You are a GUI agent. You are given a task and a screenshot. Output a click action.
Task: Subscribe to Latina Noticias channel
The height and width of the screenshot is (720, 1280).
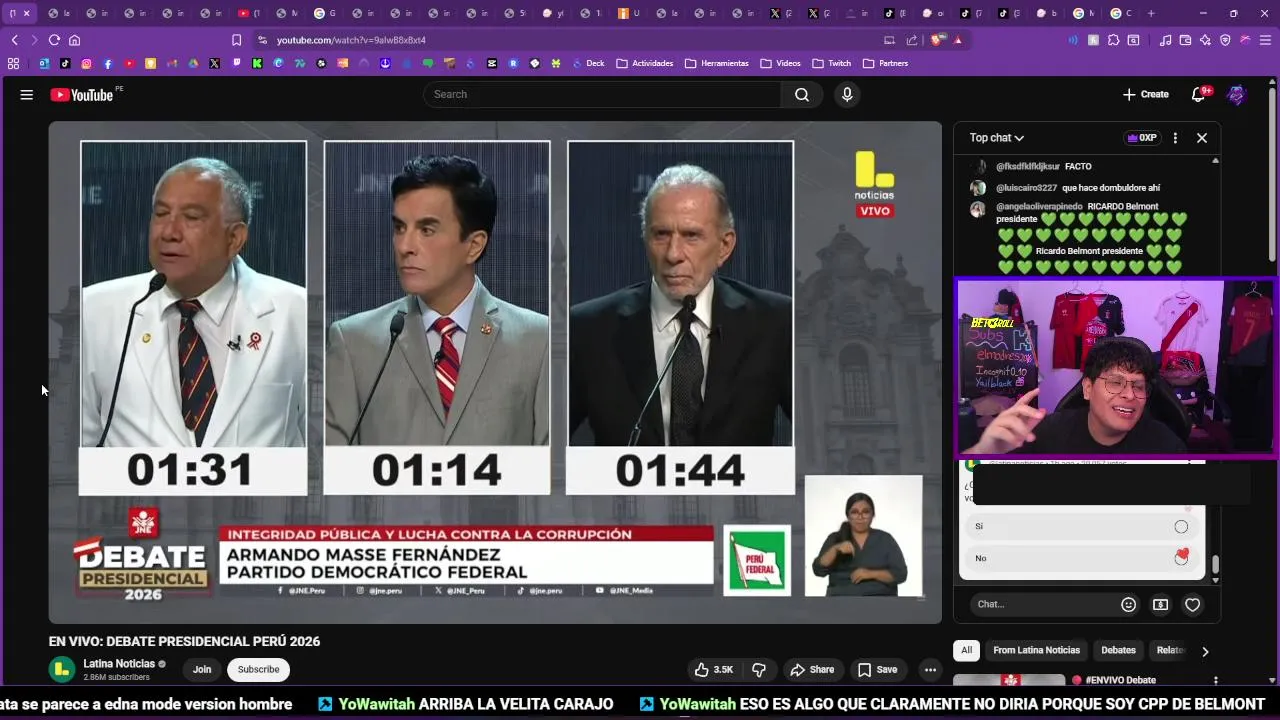(x=258, y=669)
